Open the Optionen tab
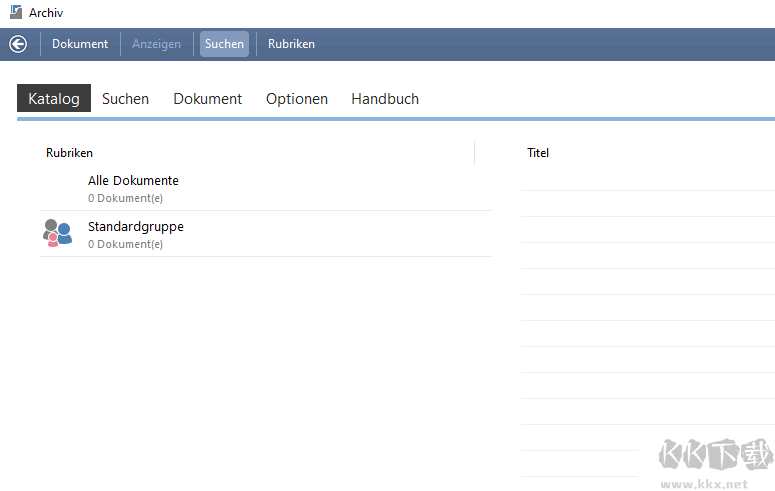The image size is (775, 491). click(x=297, y=98)
